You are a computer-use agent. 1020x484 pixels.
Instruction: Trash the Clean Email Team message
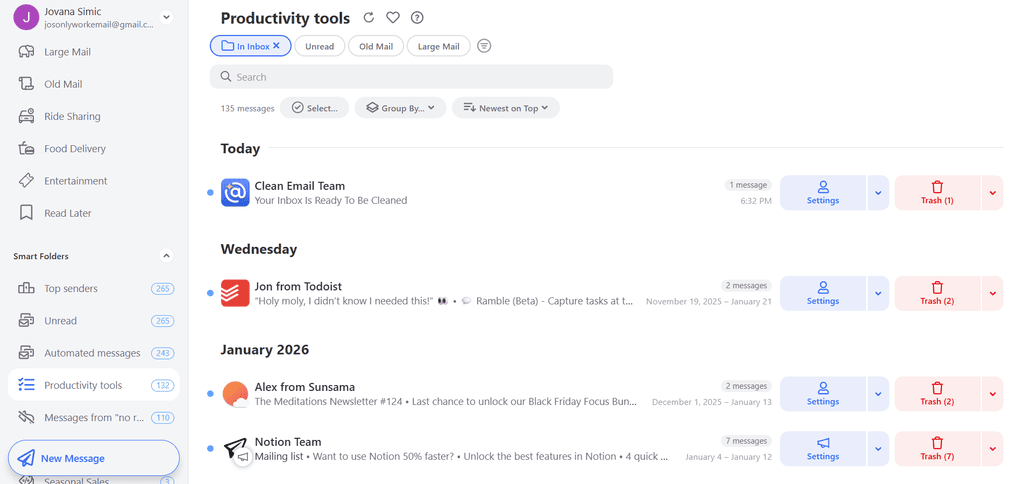pos(937,193)
